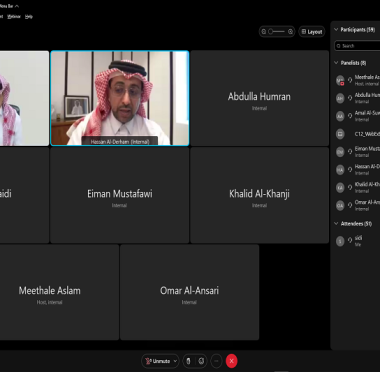Click the raise hand icon in the toolbar
The width and height of the screenshot is (380, 372).
(x=188, y=361)
